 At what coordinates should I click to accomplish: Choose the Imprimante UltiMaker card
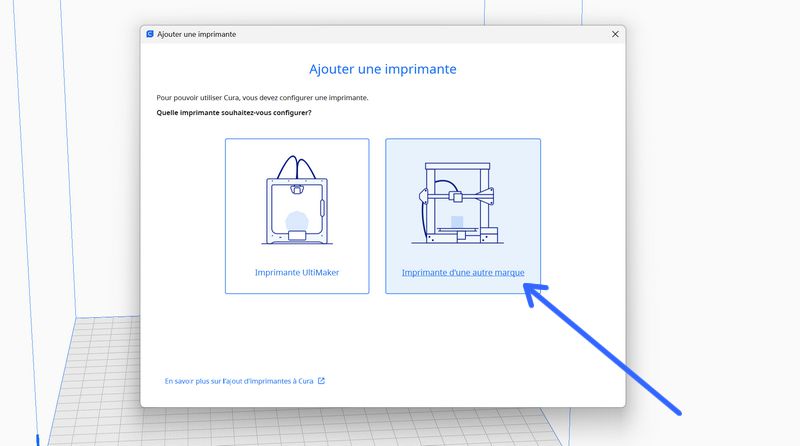(297, 216)
